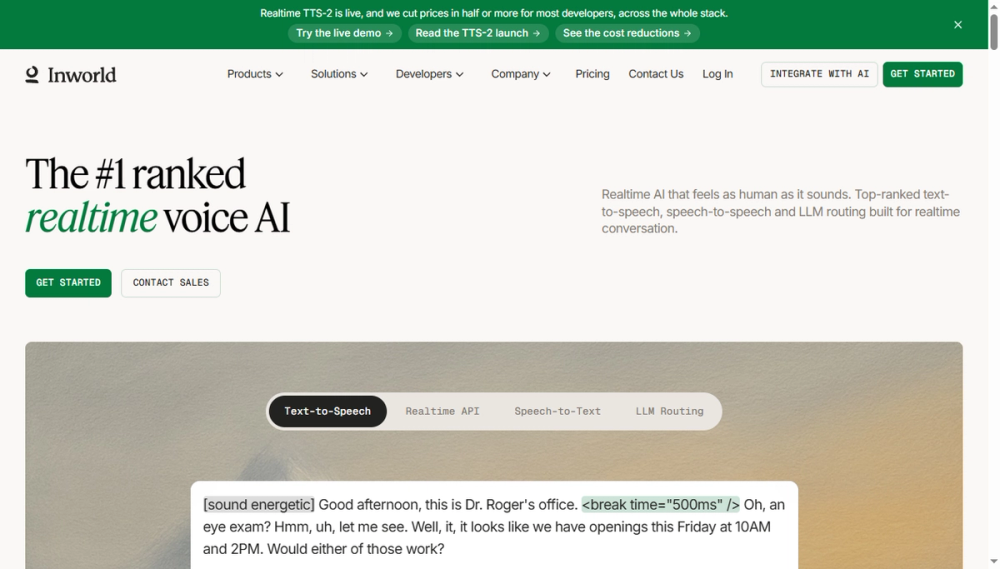Click the banner announcement text
Viewport: 1000px width, 569px height.
[494, 13]
